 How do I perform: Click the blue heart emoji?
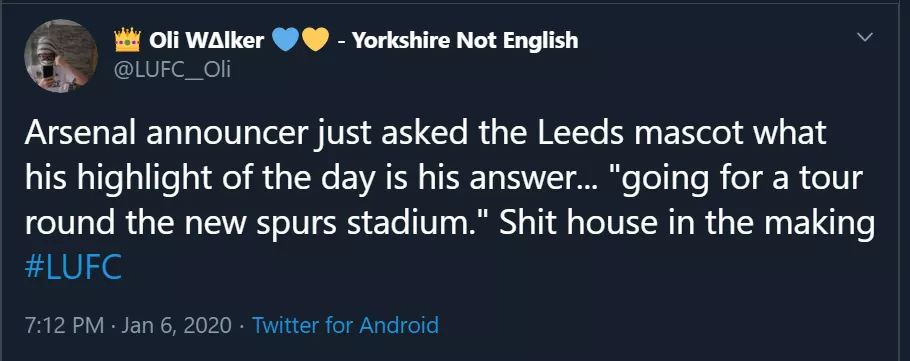(285, 40)
